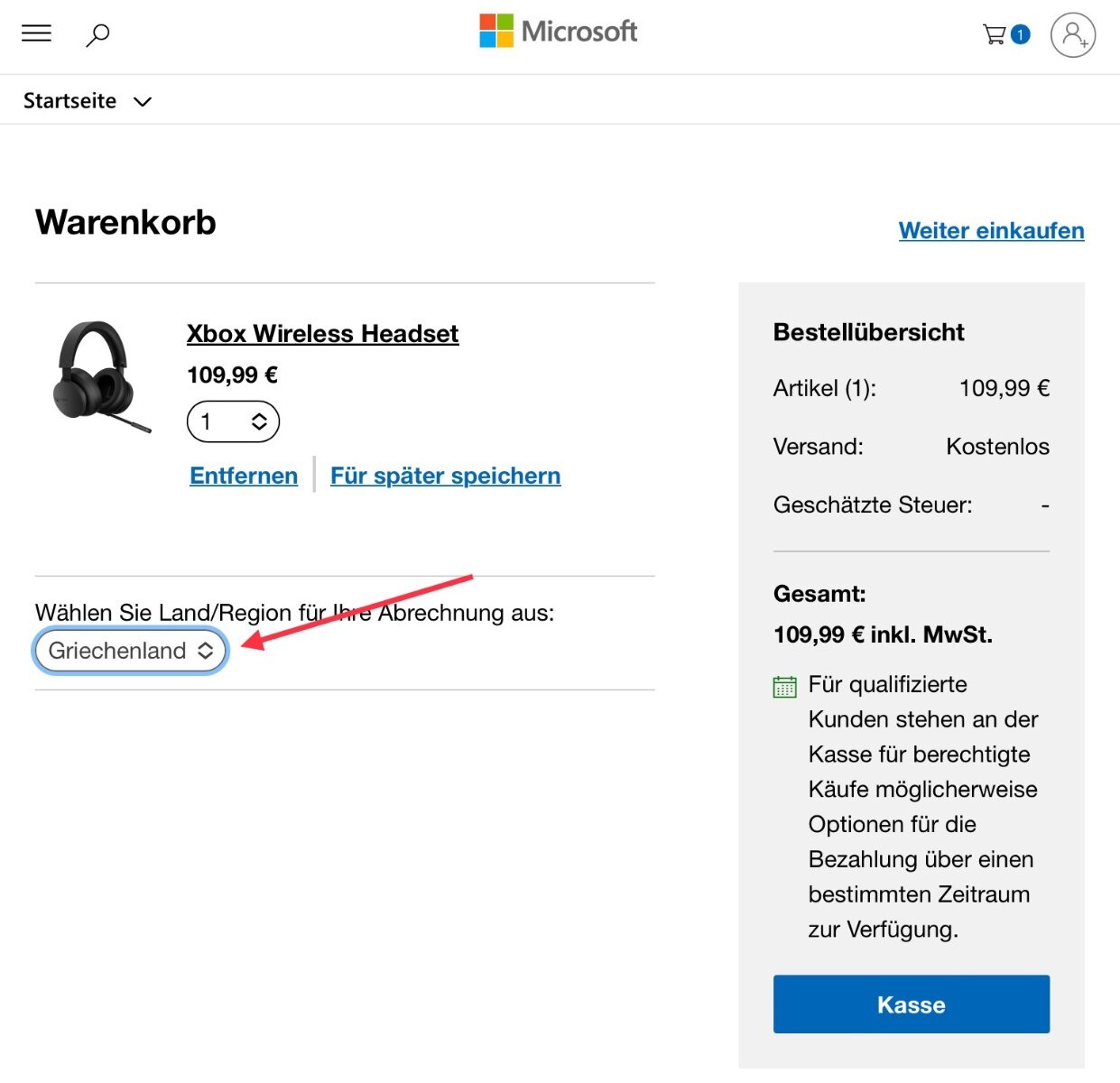Click the headset product thumbnail
This screenshot has height=1083, width=1120.
point(101,376)
